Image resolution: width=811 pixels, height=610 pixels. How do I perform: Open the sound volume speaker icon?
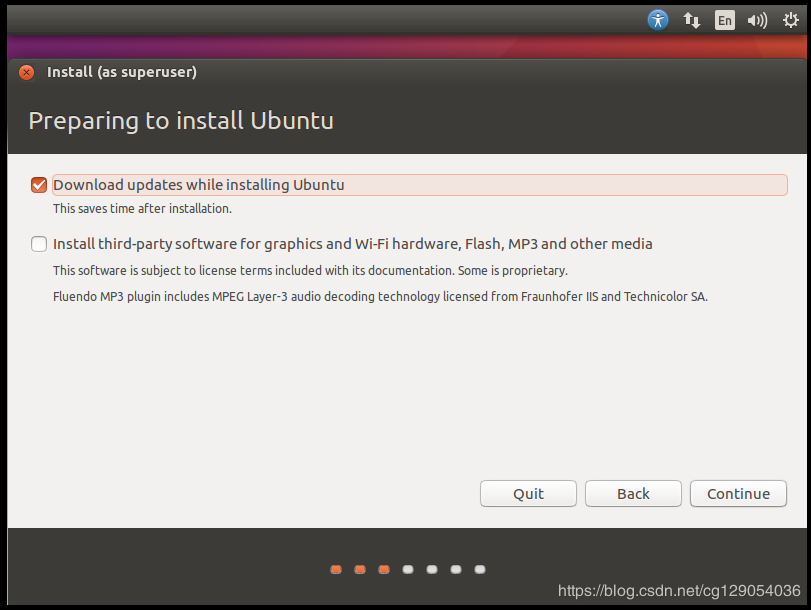click(x=757, y=19)
